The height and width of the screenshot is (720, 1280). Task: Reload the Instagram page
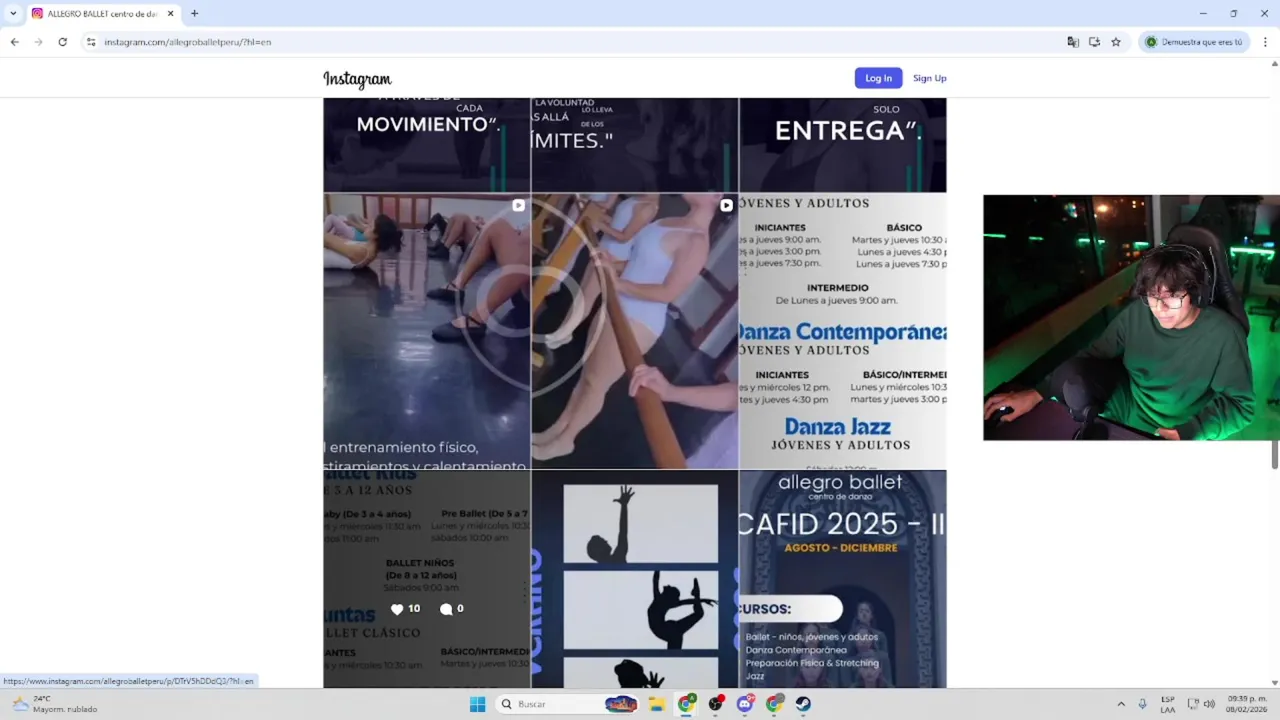pos(62,42)
